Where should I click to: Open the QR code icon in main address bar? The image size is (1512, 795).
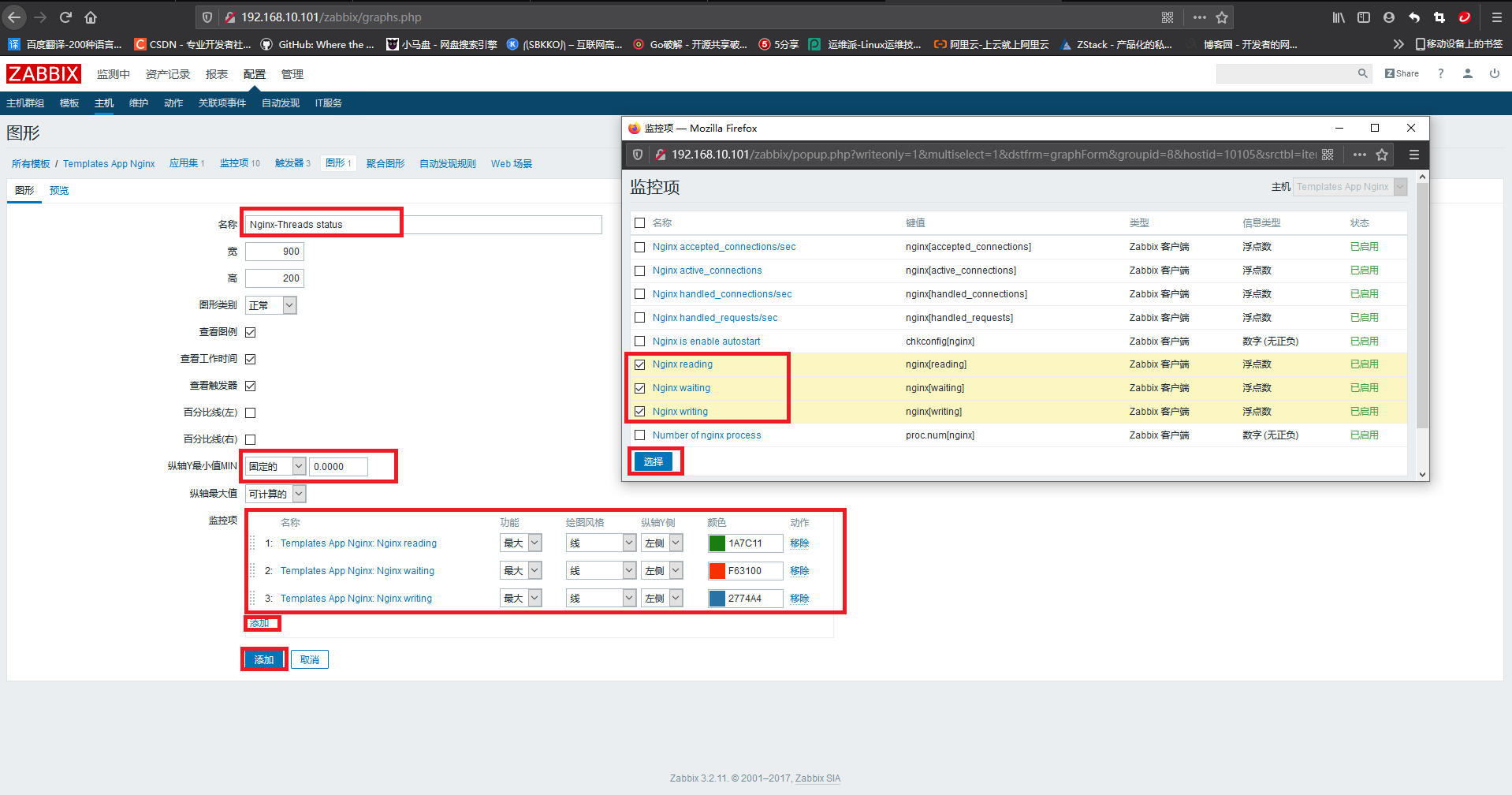(x=1168, y=17)
